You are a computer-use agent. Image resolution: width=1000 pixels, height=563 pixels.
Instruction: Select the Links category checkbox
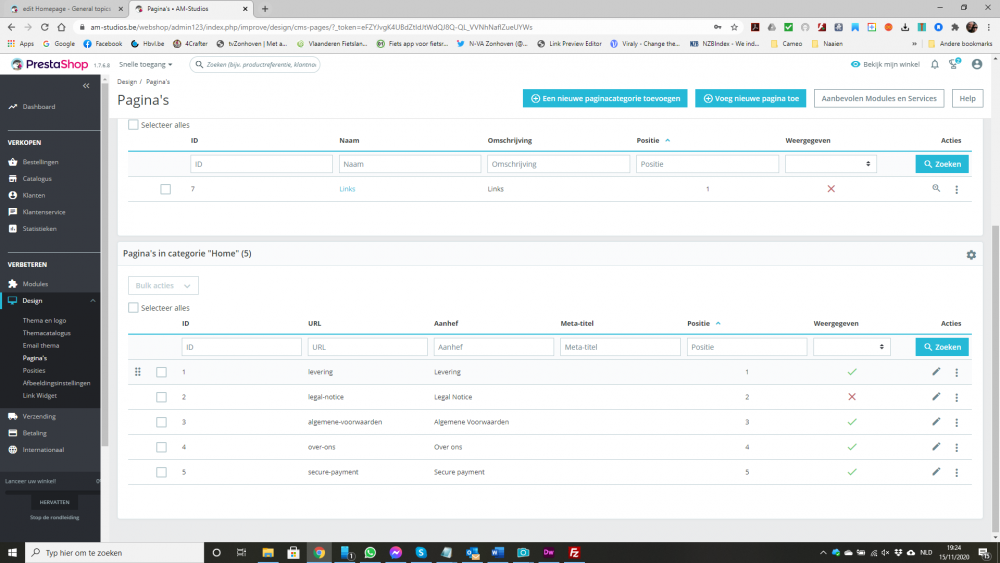(165, 189)
